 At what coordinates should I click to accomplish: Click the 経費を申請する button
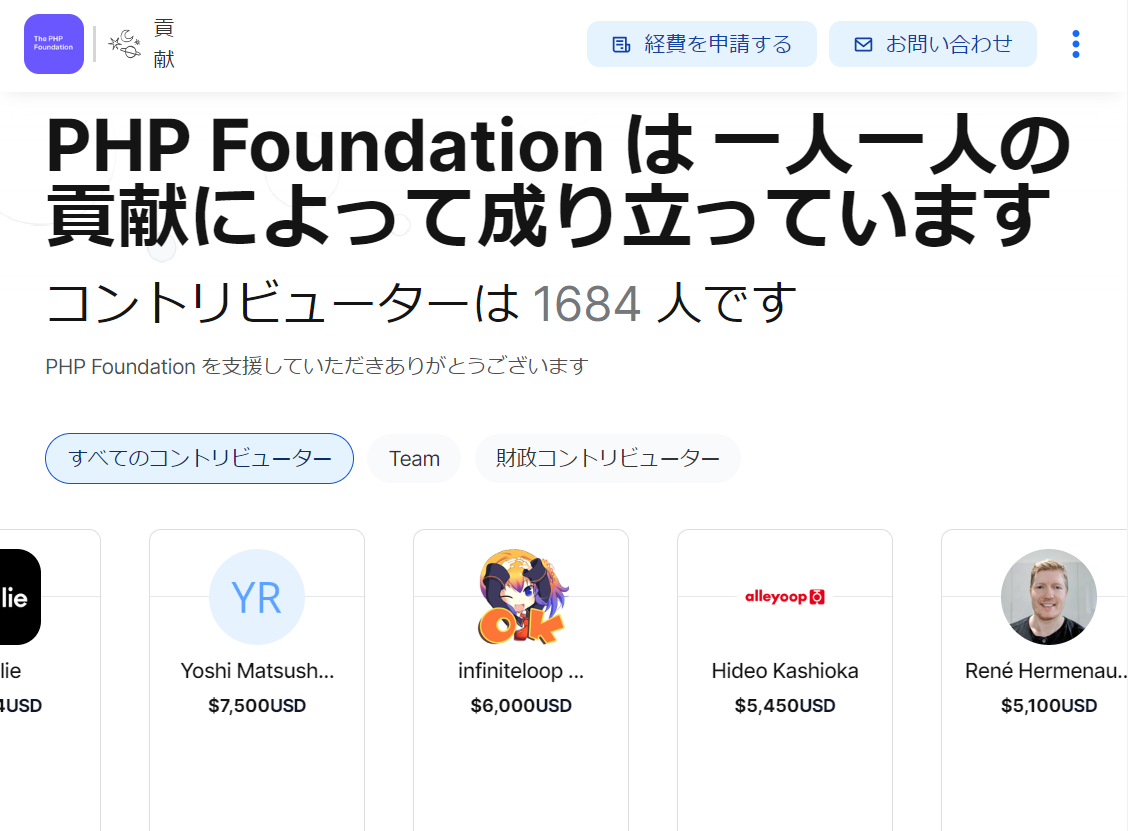click(x=701, y=43)
